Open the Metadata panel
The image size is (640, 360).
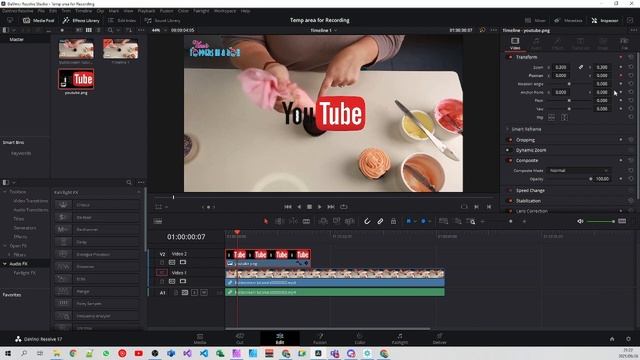(568, 20)
